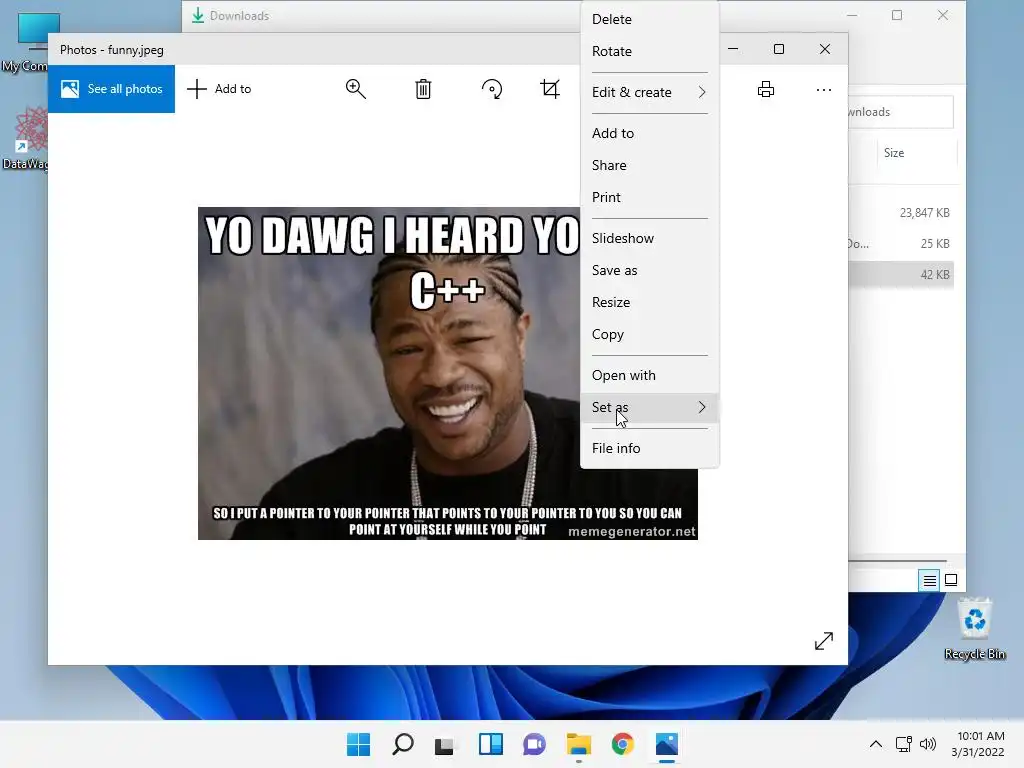Viewport: 1024px width, 768px height.
Task: Choose Open with in the context menu
Action: (x=649, y=376)
